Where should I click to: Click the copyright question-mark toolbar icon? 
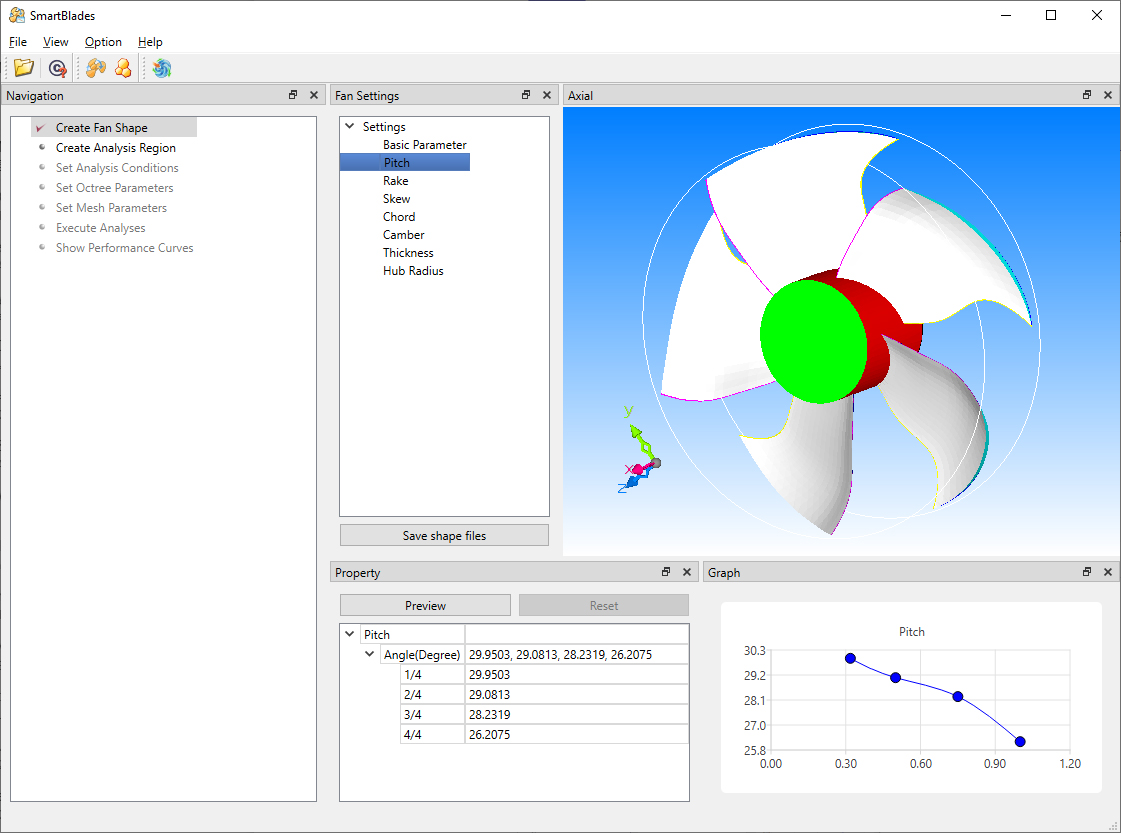(x=58, y=68)
